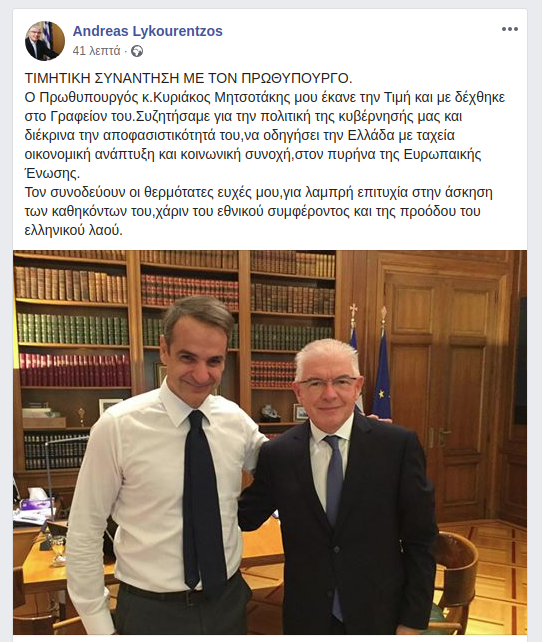Click the man in the dark suit in the photo
Image resolution: width=542 pixels, height=642 pixels.
tap(338, 491)
